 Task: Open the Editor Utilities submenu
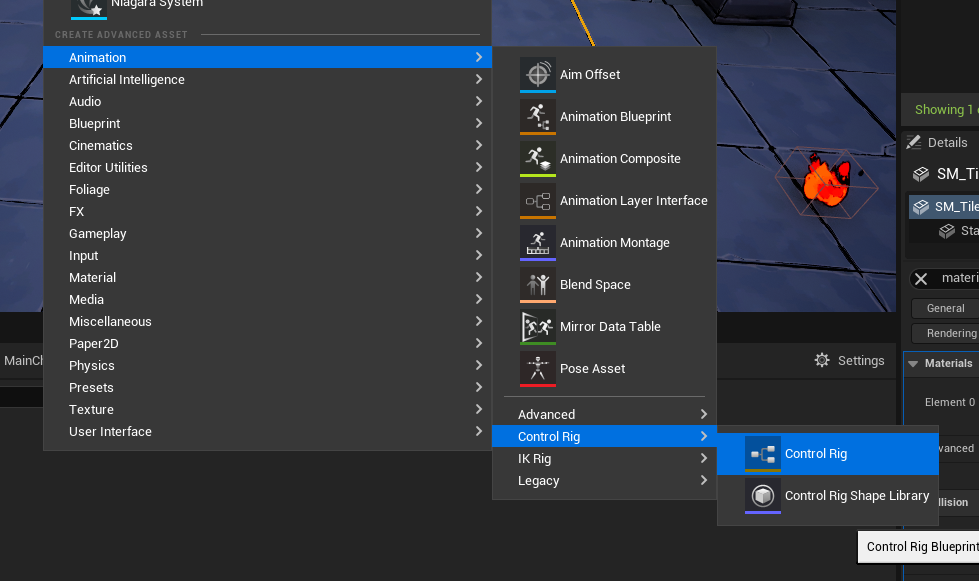267,167
